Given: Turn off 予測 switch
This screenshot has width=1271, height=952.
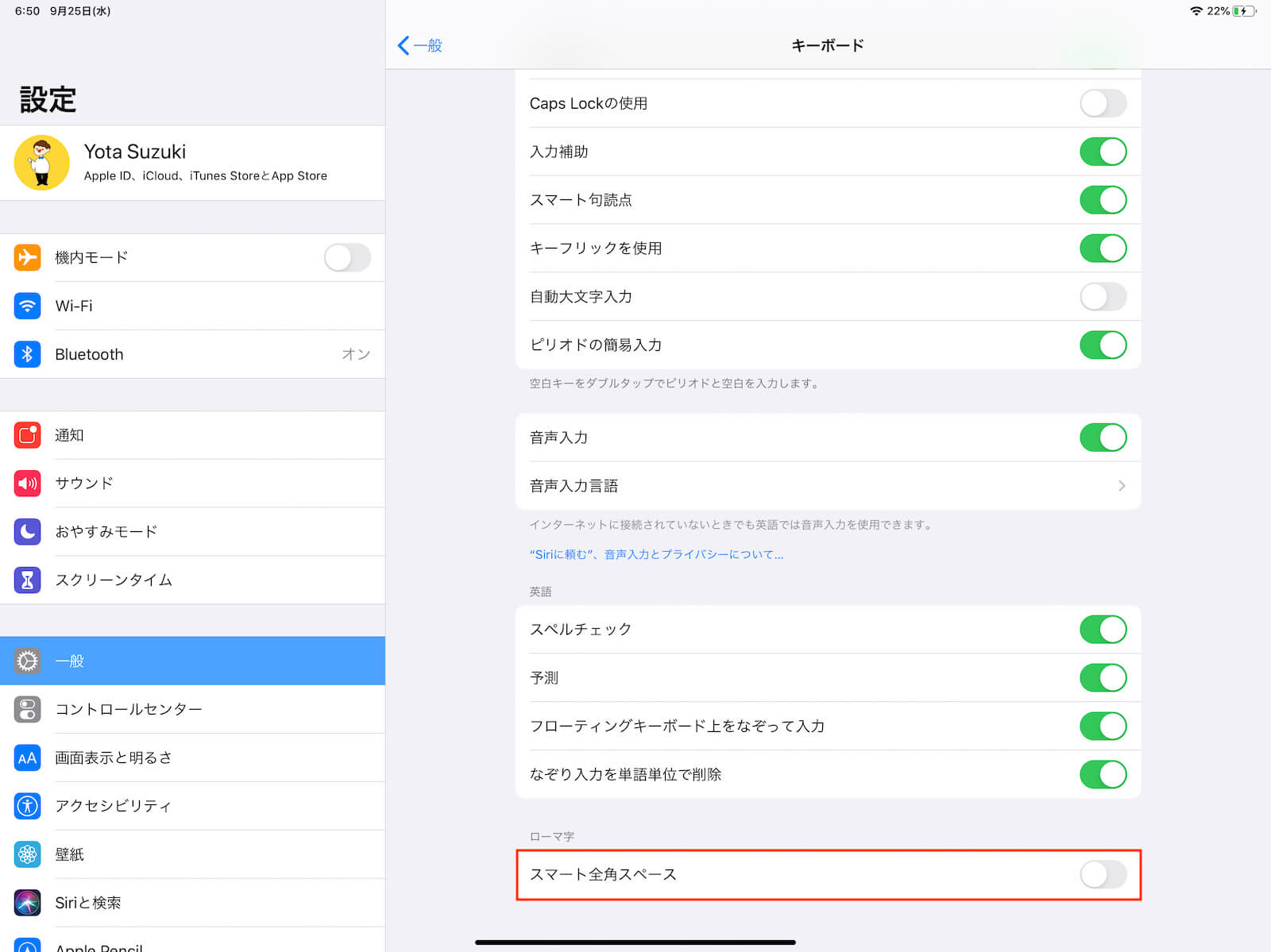Looking at the screenshot, I should click(1103, 678).
